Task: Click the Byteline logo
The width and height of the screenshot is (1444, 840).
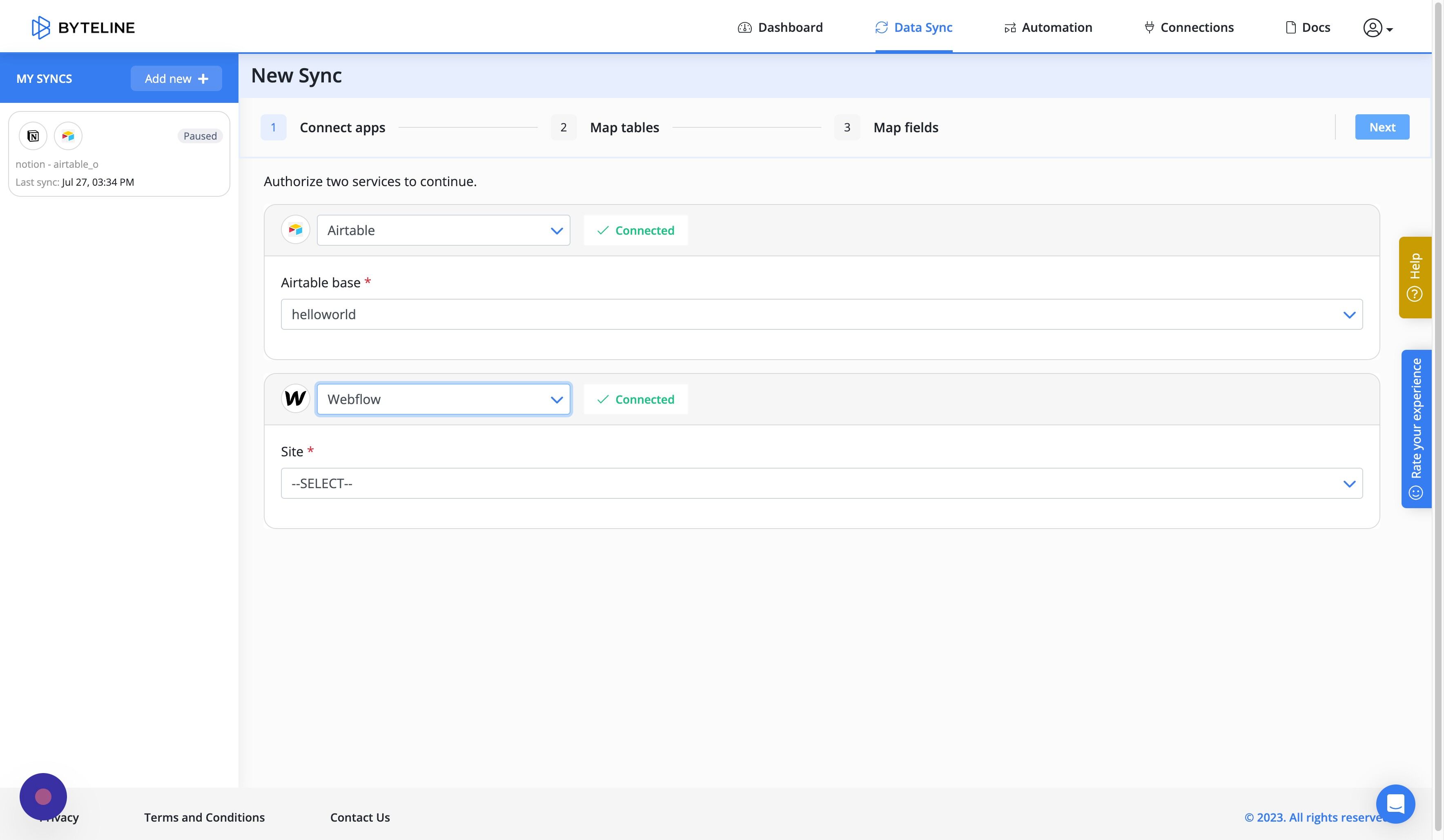Action: click(x=83, y=27)
